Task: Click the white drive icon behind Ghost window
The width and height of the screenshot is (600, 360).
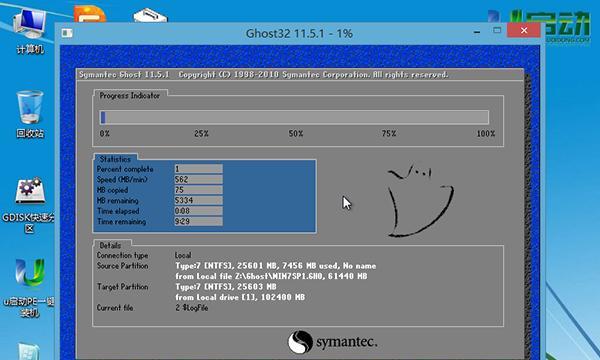Action: click(150, 16)
